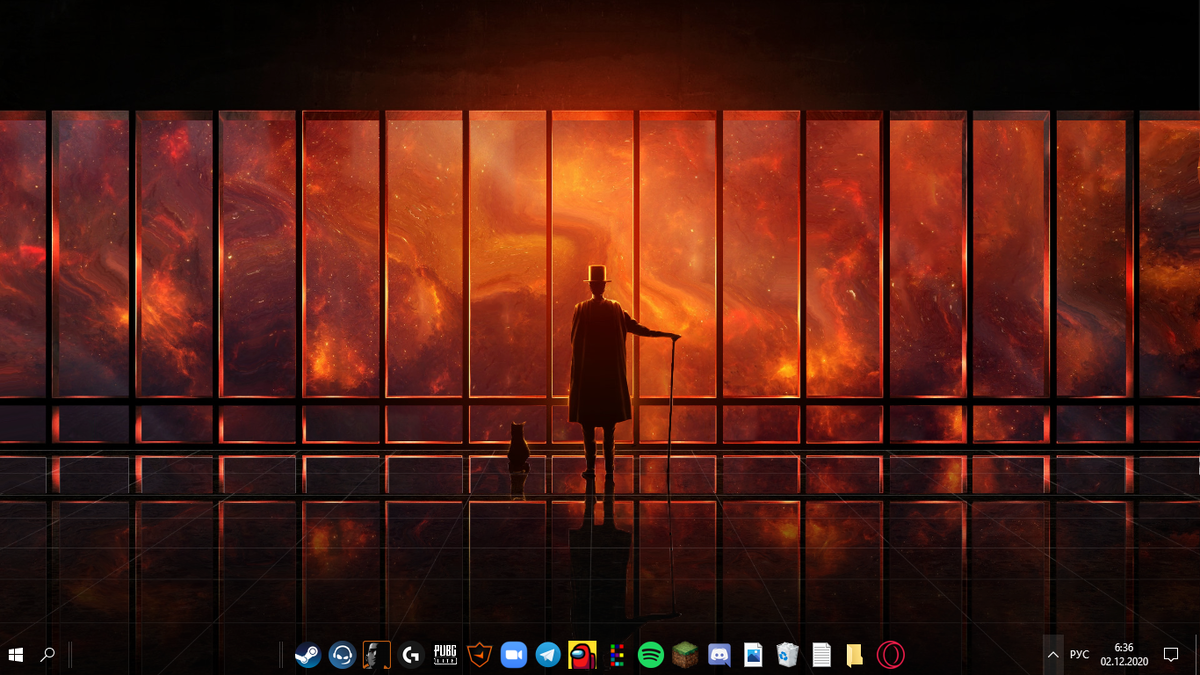Click Show desktop strip at taskbar end
The width and height of the screenshot is (1200, 675).
[x=1196, y=655]
